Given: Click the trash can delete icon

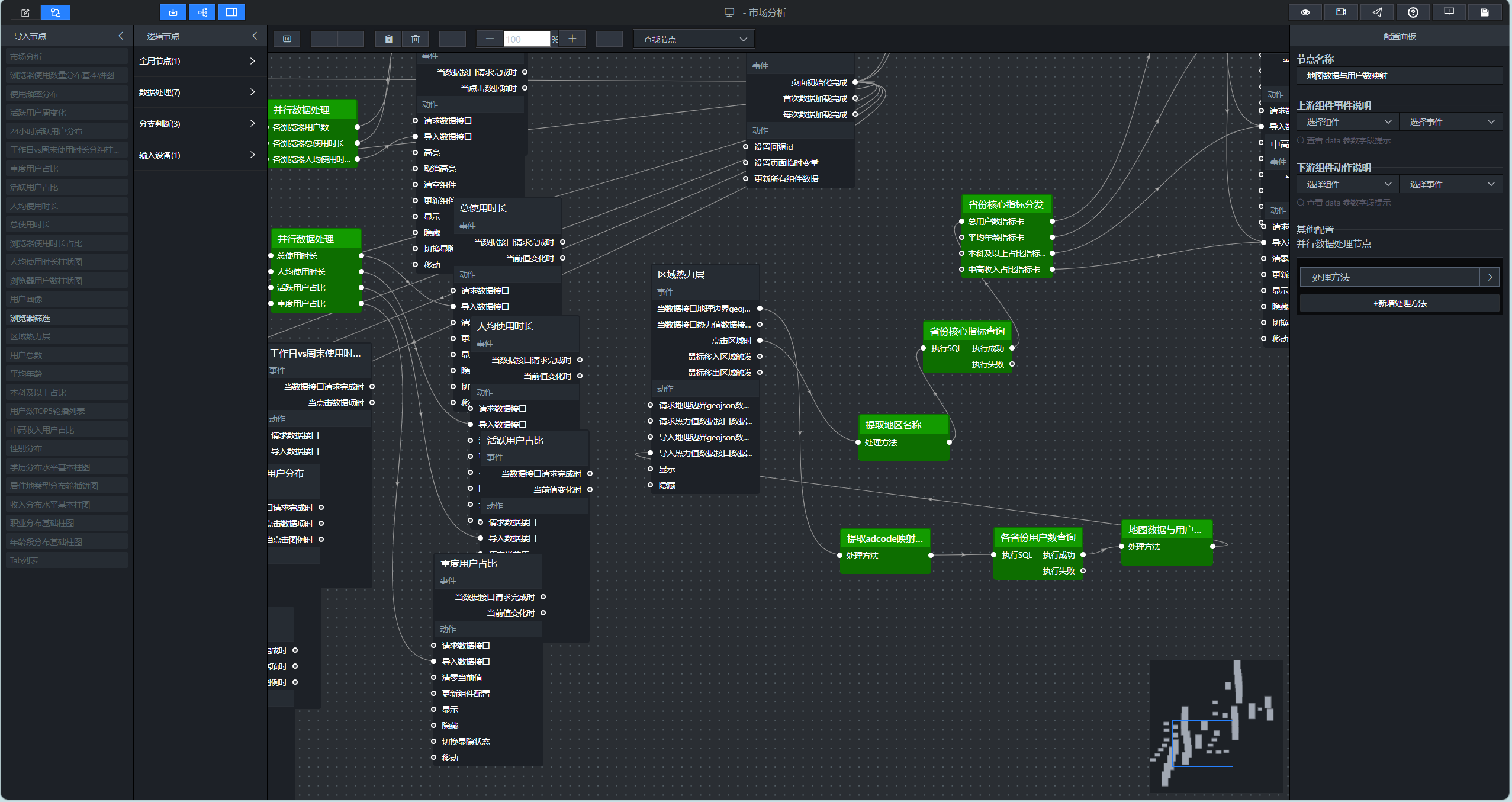Looking at the screenshot, I should pos(416,39).
